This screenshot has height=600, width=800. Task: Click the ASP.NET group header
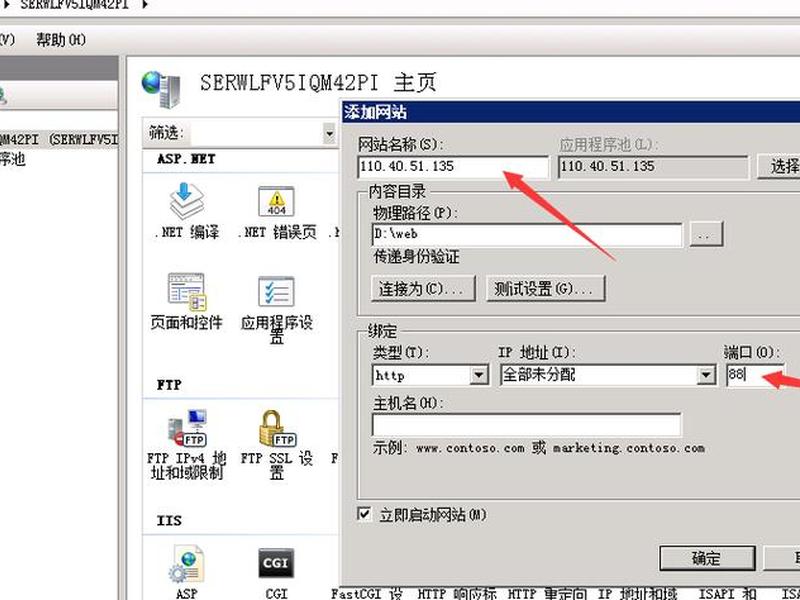coord(186,159)
